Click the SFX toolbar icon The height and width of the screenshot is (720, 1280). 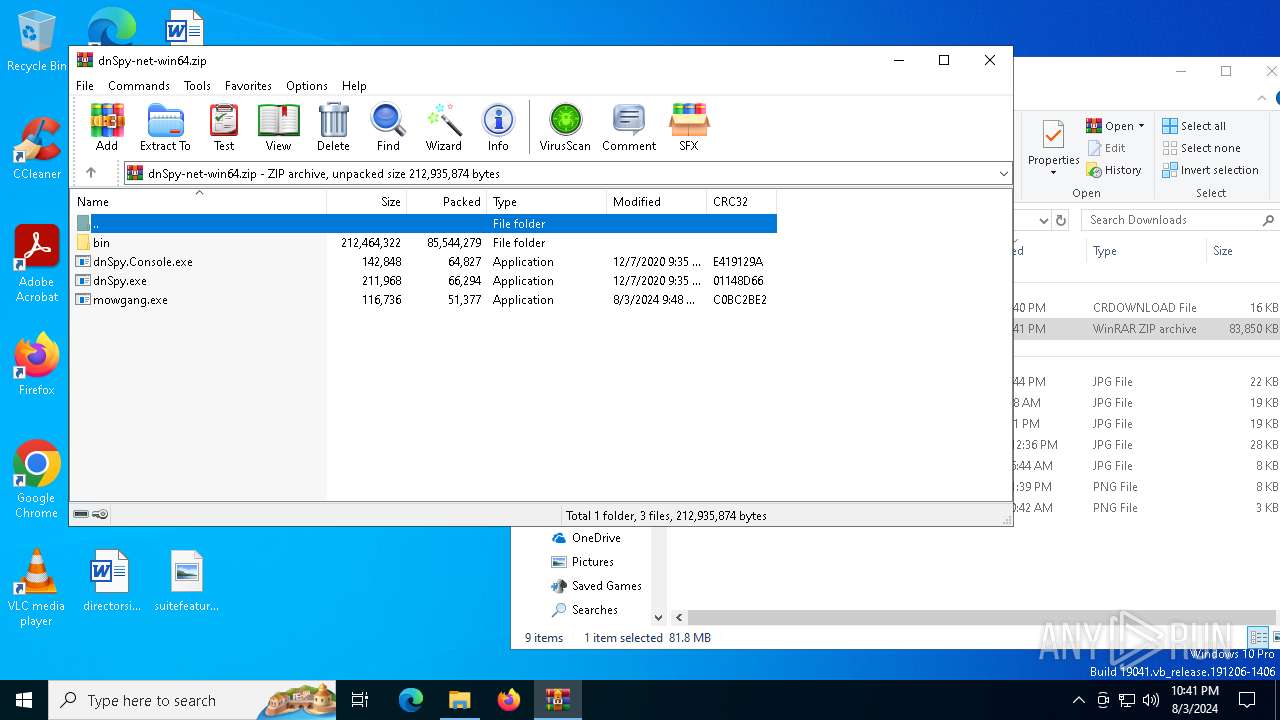[x=689, y=127]
